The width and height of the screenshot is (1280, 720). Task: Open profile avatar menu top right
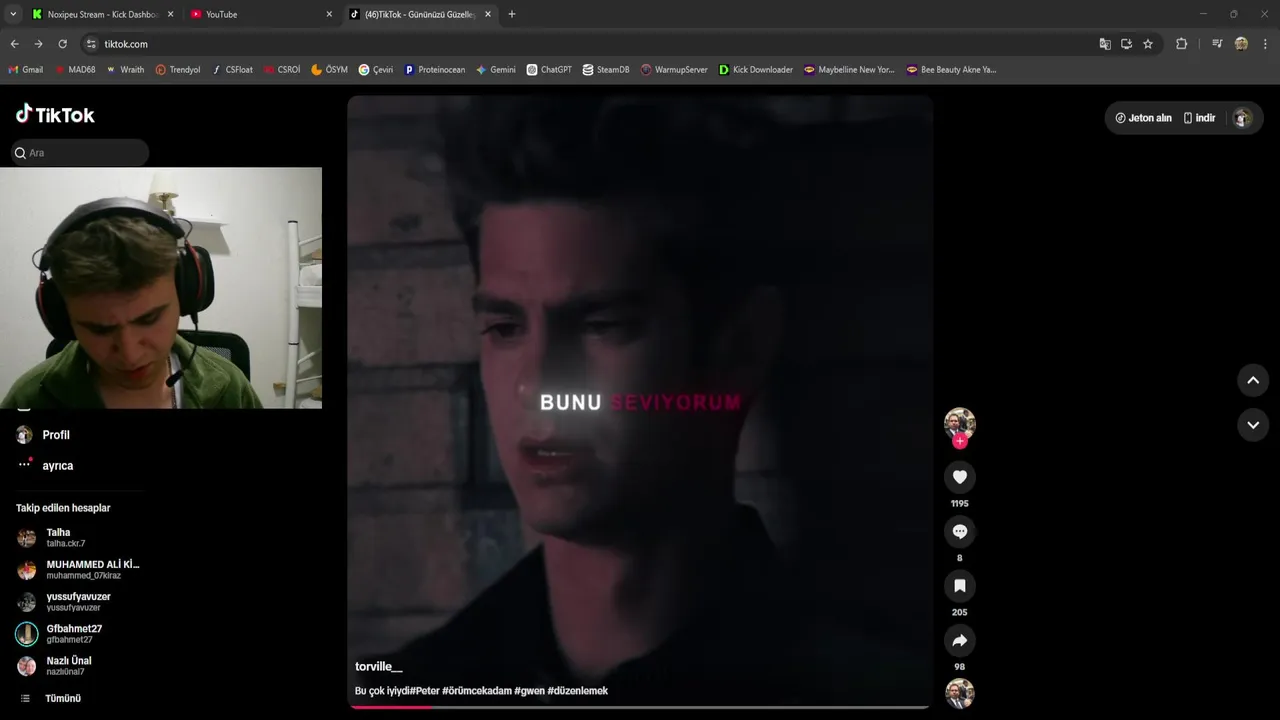[1242, 118]
